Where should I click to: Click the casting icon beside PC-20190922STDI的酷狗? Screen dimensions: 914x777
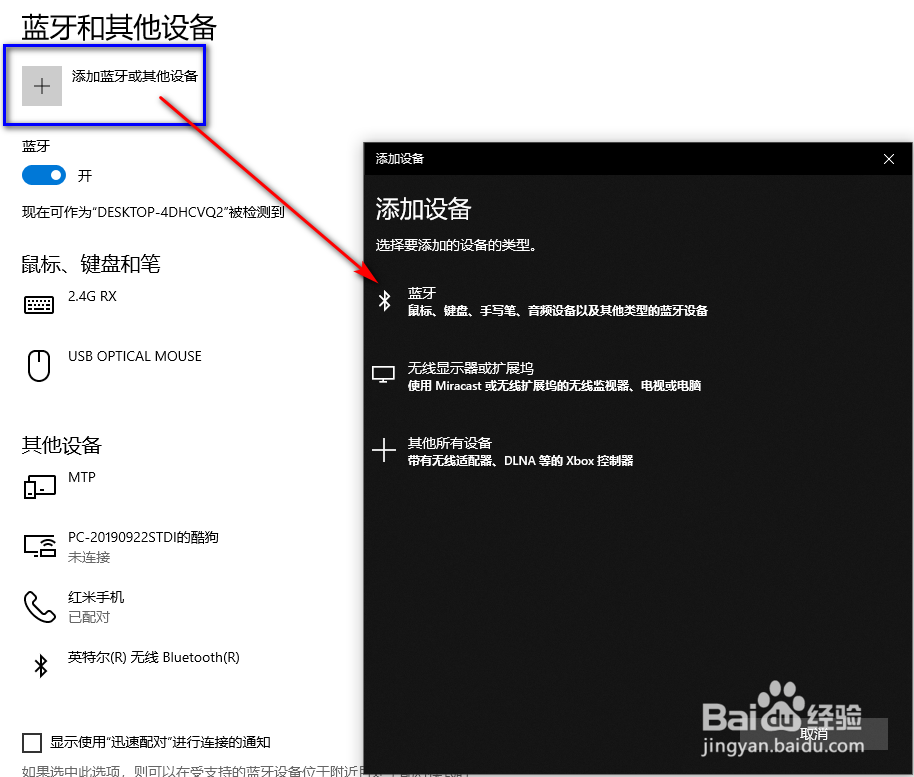point(38,547)
